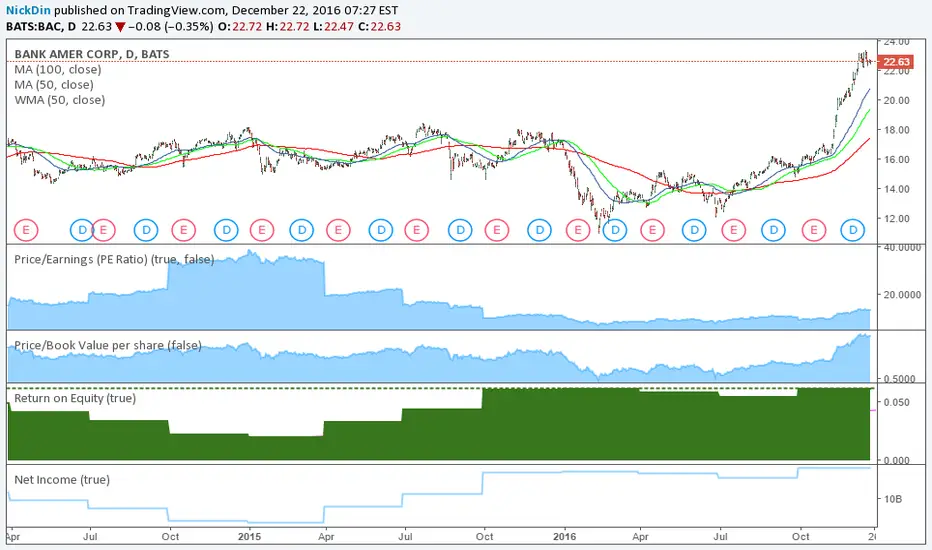Click the dividend D marker for December 2015
Screen dimensions: 932x550
(540, 230)
